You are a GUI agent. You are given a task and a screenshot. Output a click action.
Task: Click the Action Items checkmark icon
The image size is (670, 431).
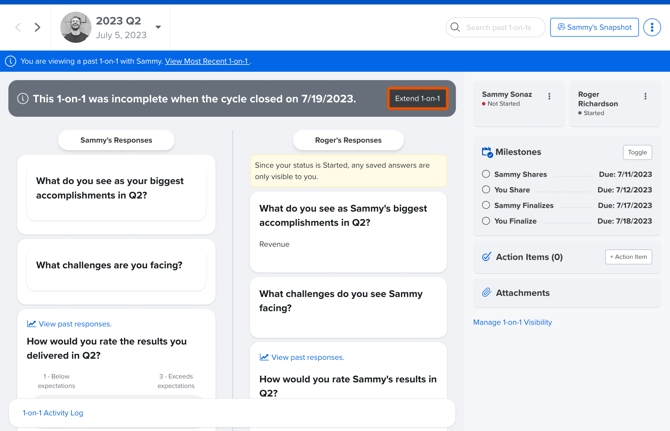487,257
